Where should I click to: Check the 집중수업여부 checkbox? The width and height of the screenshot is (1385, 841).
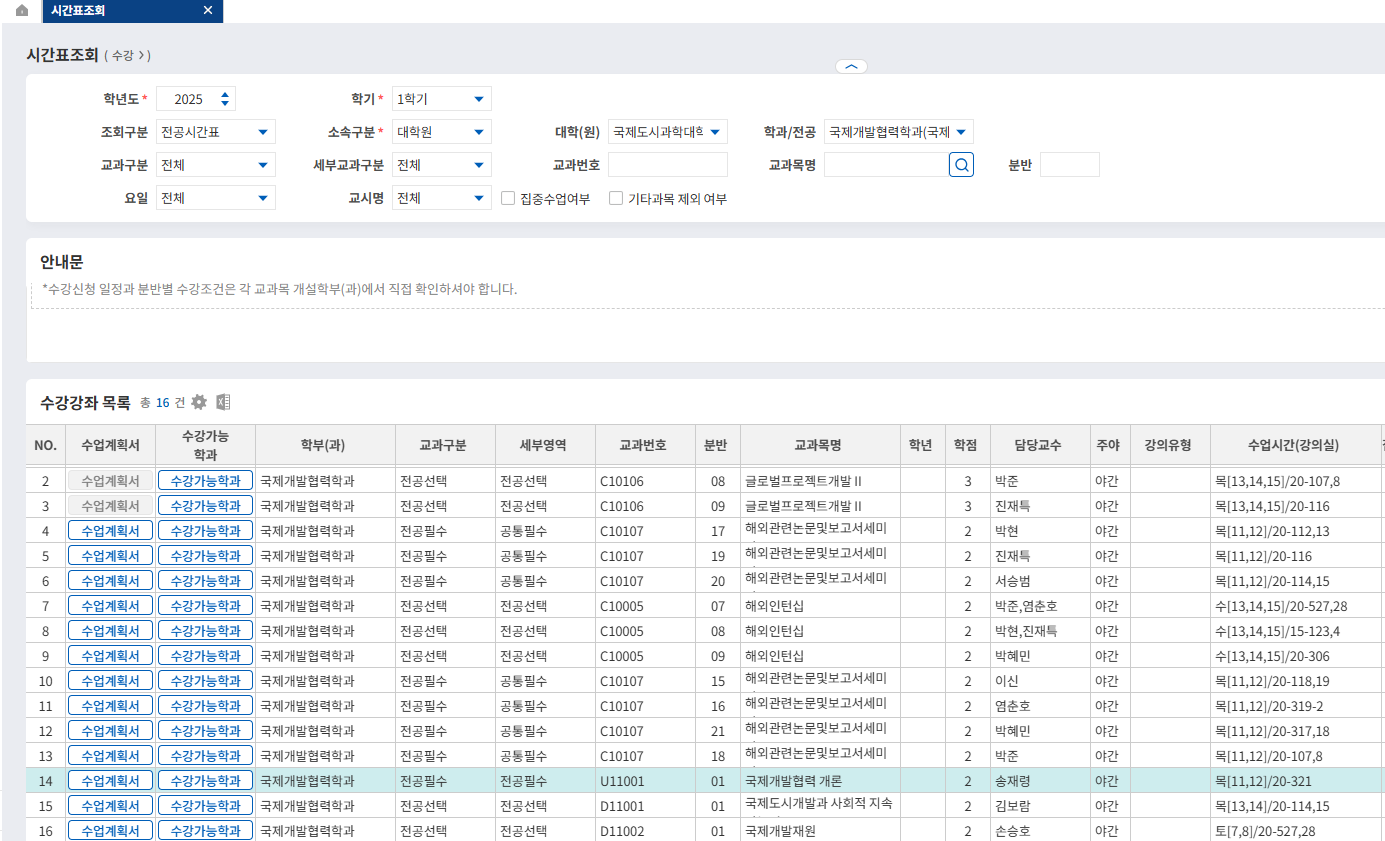pyautogui.click(x=508, y=198)
